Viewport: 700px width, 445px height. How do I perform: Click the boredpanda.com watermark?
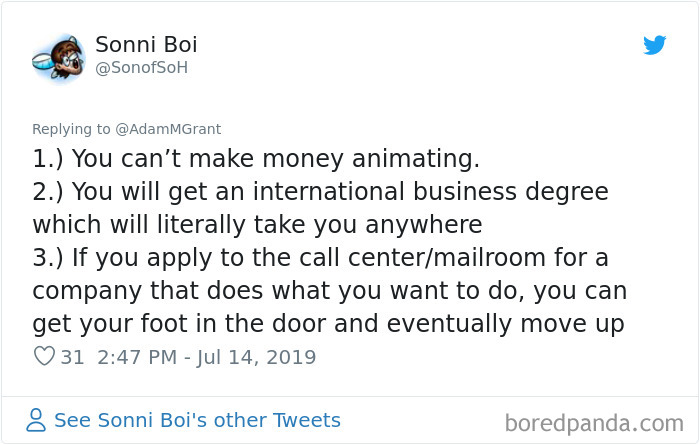point(594,423)
